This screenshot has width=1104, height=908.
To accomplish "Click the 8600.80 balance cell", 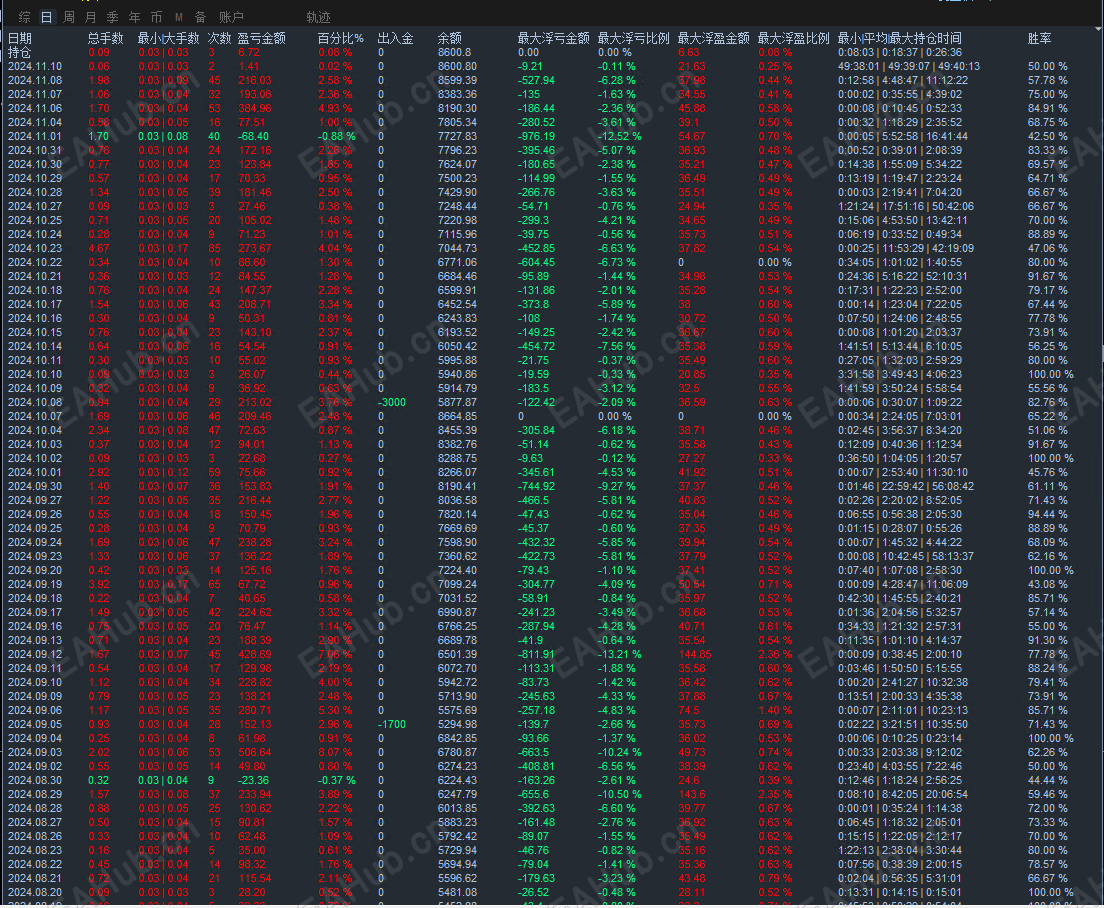I will [x=457, y=66].
